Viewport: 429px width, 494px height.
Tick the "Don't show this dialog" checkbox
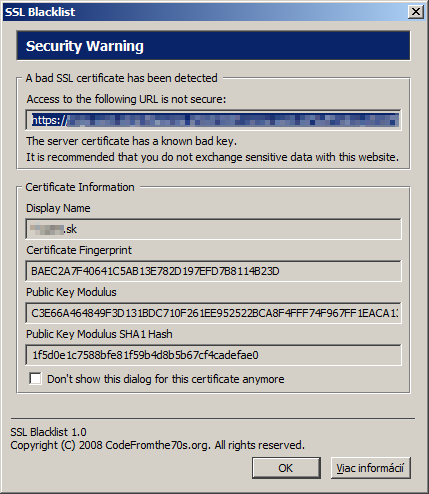click(x=35, y=379)
